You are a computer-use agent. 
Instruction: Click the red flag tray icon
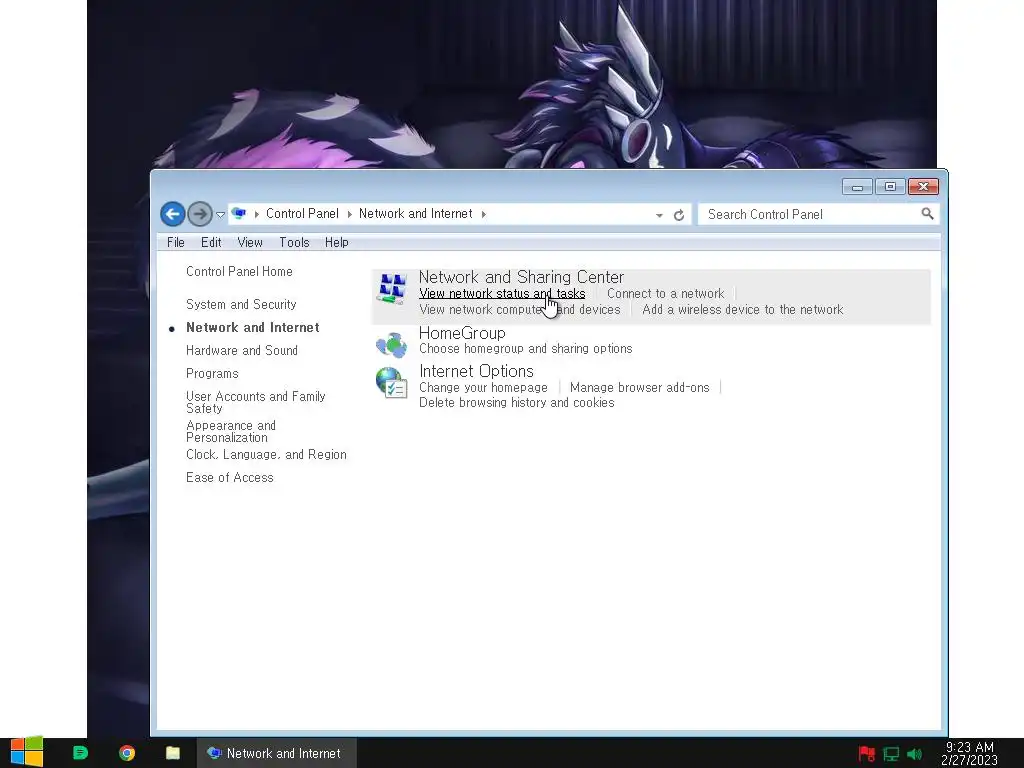point(867,754)
